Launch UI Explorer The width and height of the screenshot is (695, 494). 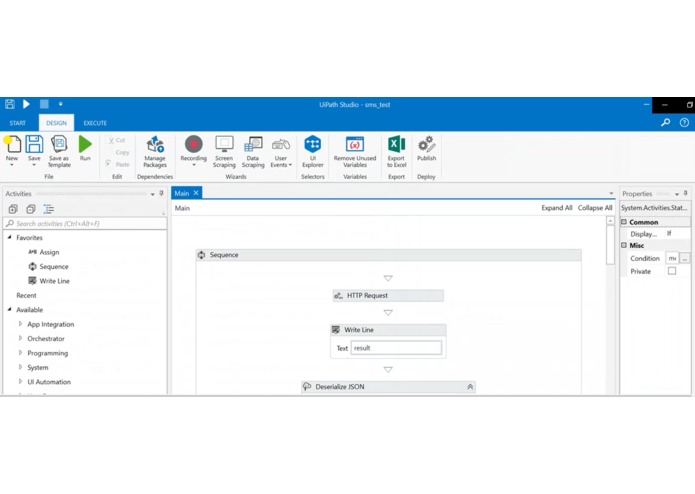313,152
